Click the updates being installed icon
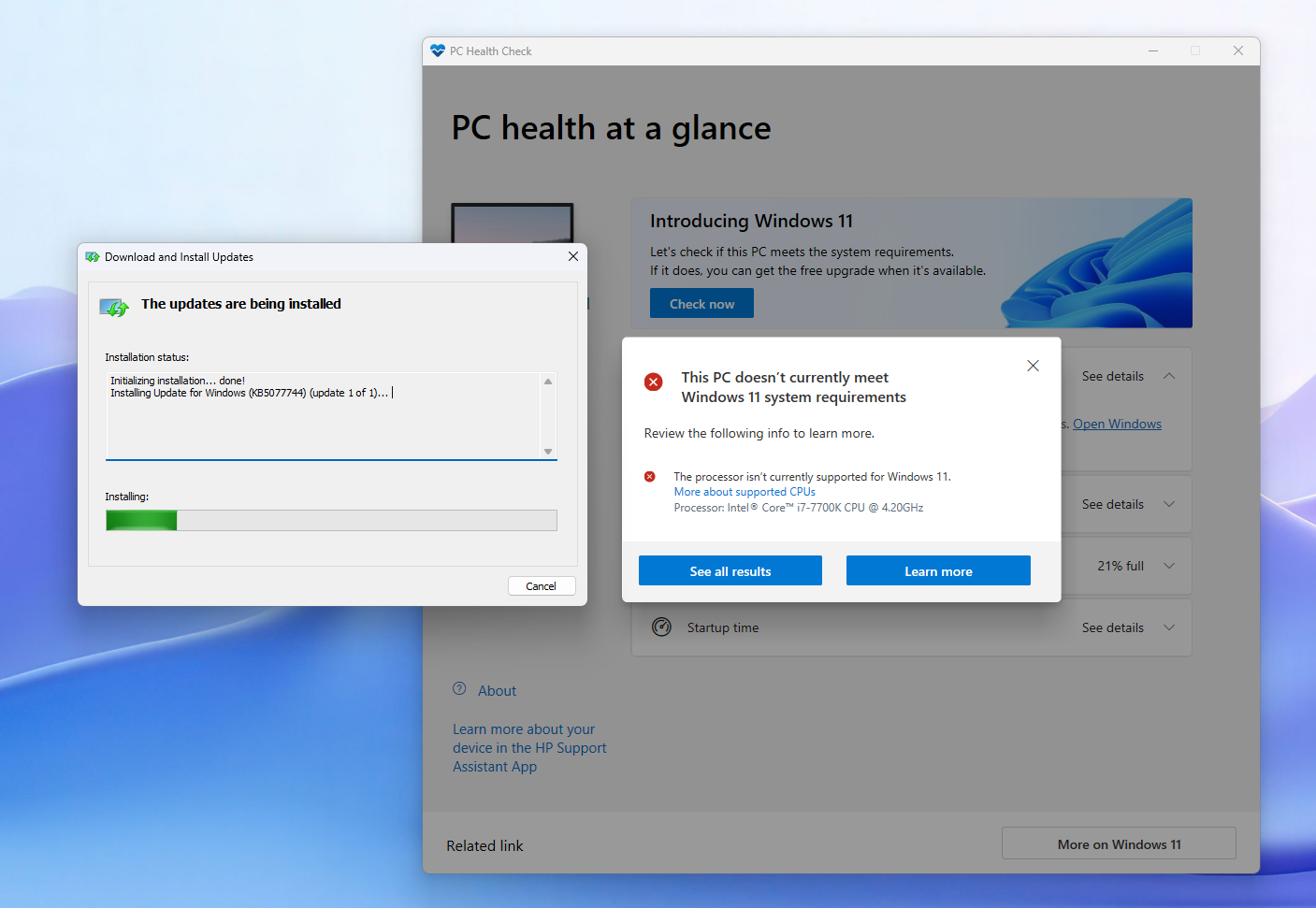This screenshot has width=1316, height=908. [114, 308]
